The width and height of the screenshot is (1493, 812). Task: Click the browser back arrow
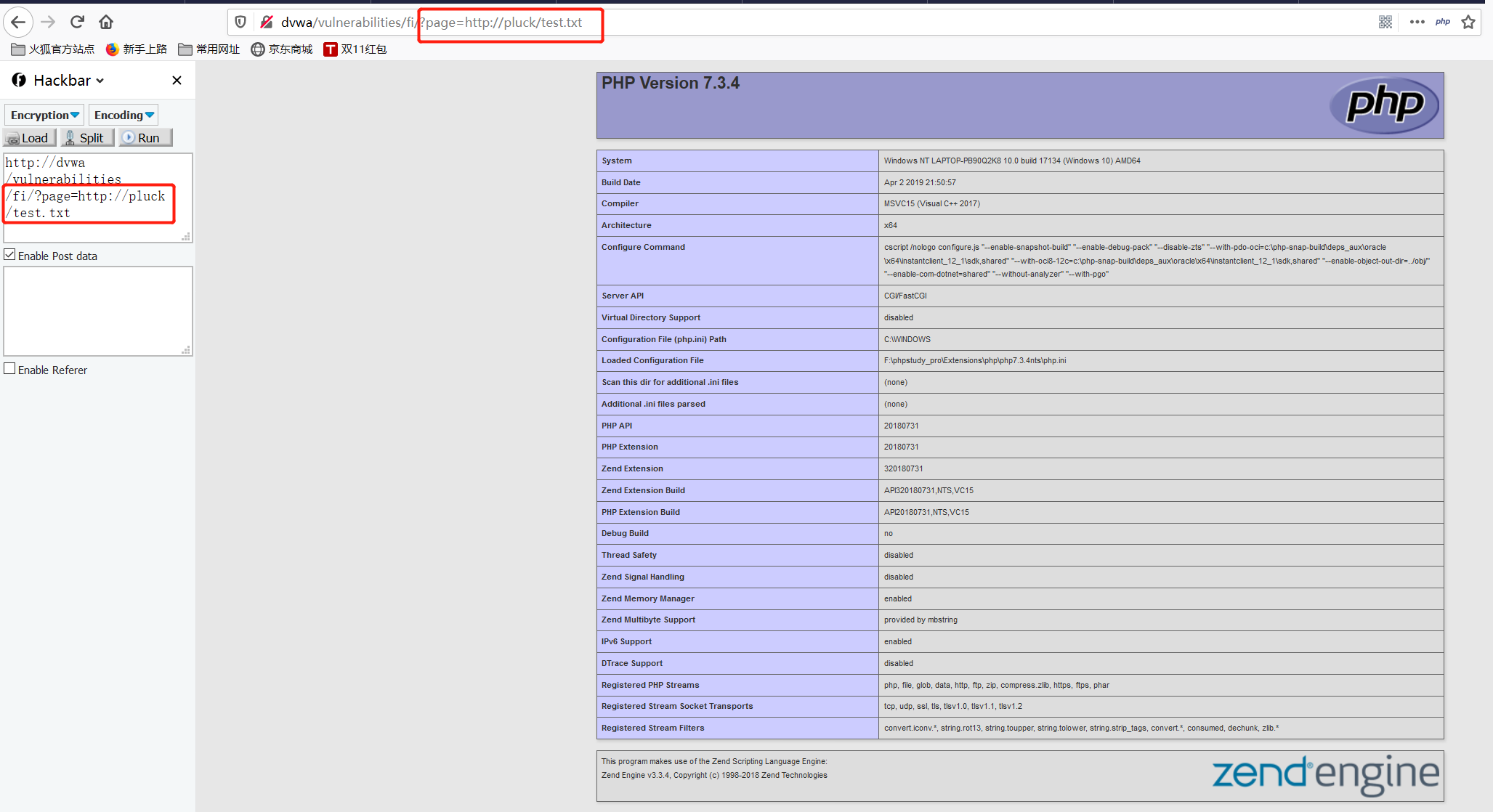tap(18, 22)
